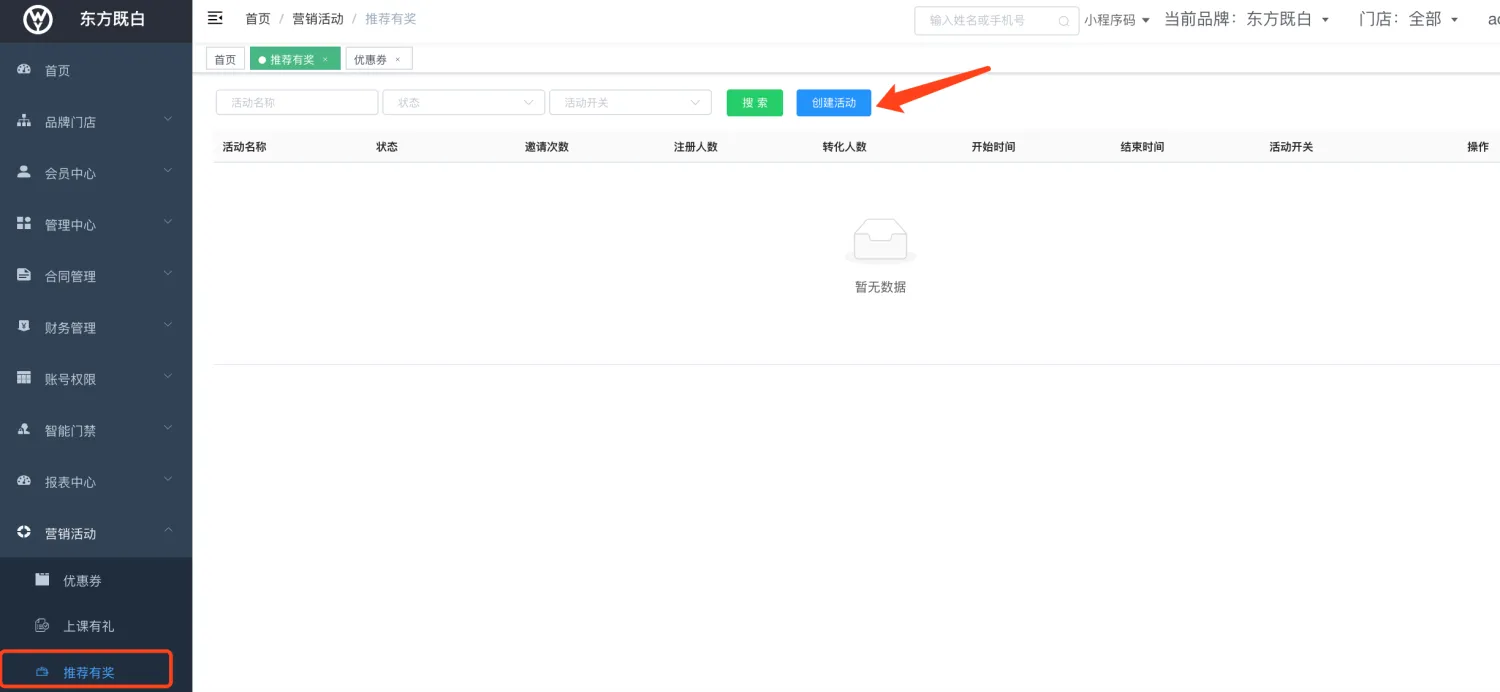
Task: Click the 东方既白 brand logo
Action: click(38, 19)
